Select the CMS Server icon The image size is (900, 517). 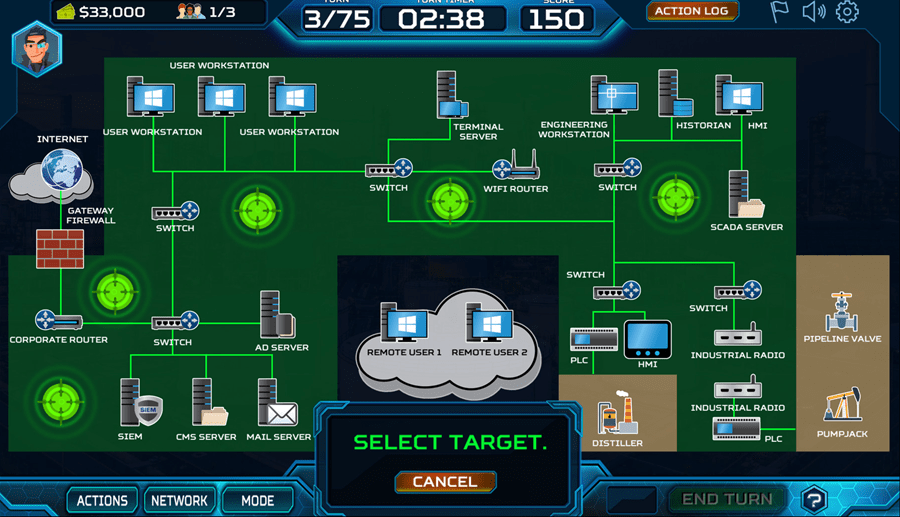(210, 402)
